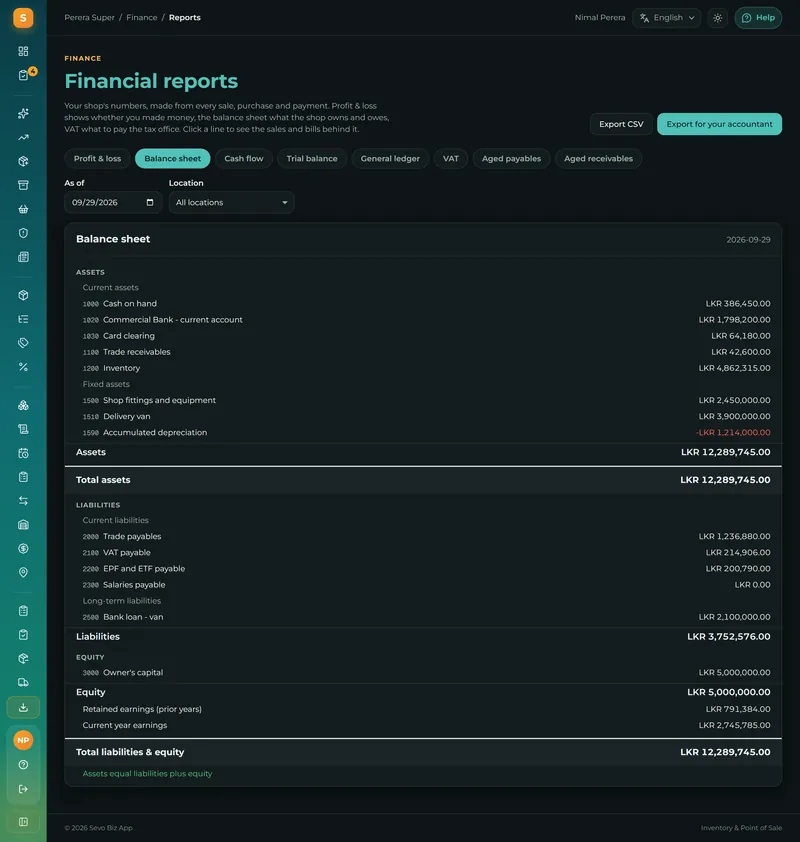Screen dimensions: 800x842
Task: Open the delivery truck sidebar icon
Action: click(23, 683)
